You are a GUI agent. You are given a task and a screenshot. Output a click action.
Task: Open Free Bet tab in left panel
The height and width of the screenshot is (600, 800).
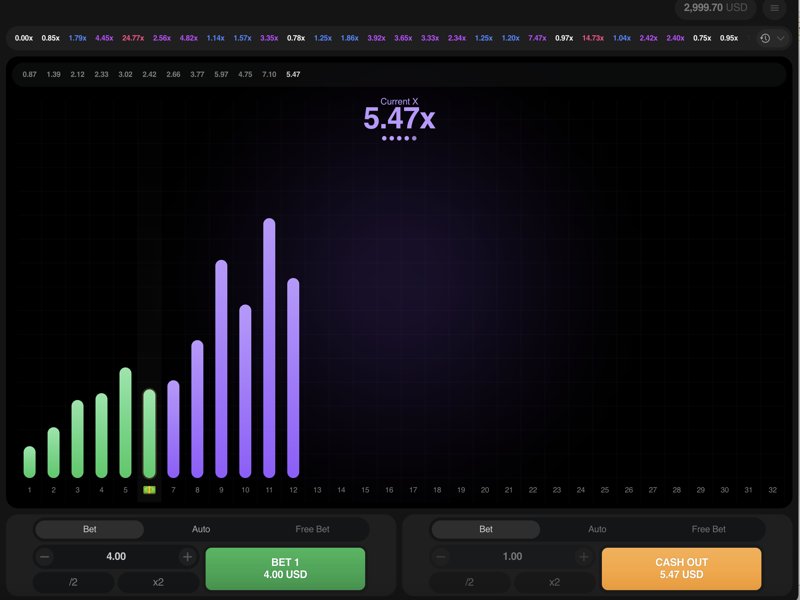312,529
